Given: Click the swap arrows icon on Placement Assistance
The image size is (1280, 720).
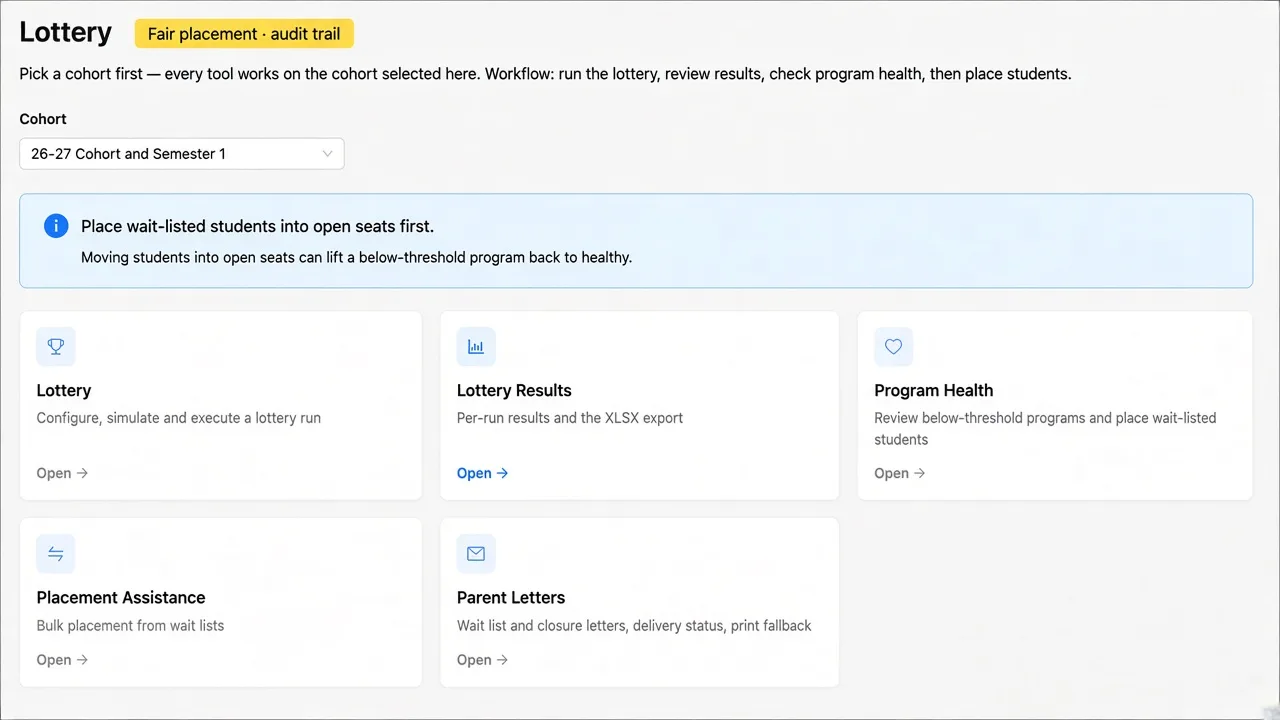Looking at the screenshot, I should [56, 554].
